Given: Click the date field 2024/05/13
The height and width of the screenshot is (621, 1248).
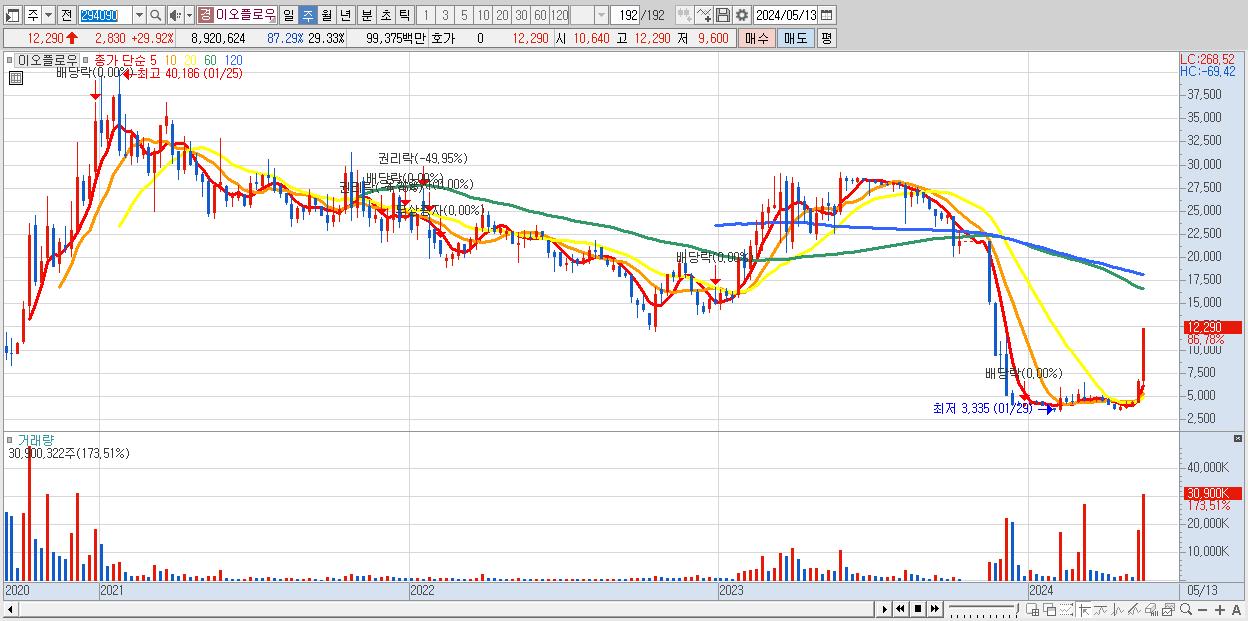Looking at the screenshot, I should [785, 15].
